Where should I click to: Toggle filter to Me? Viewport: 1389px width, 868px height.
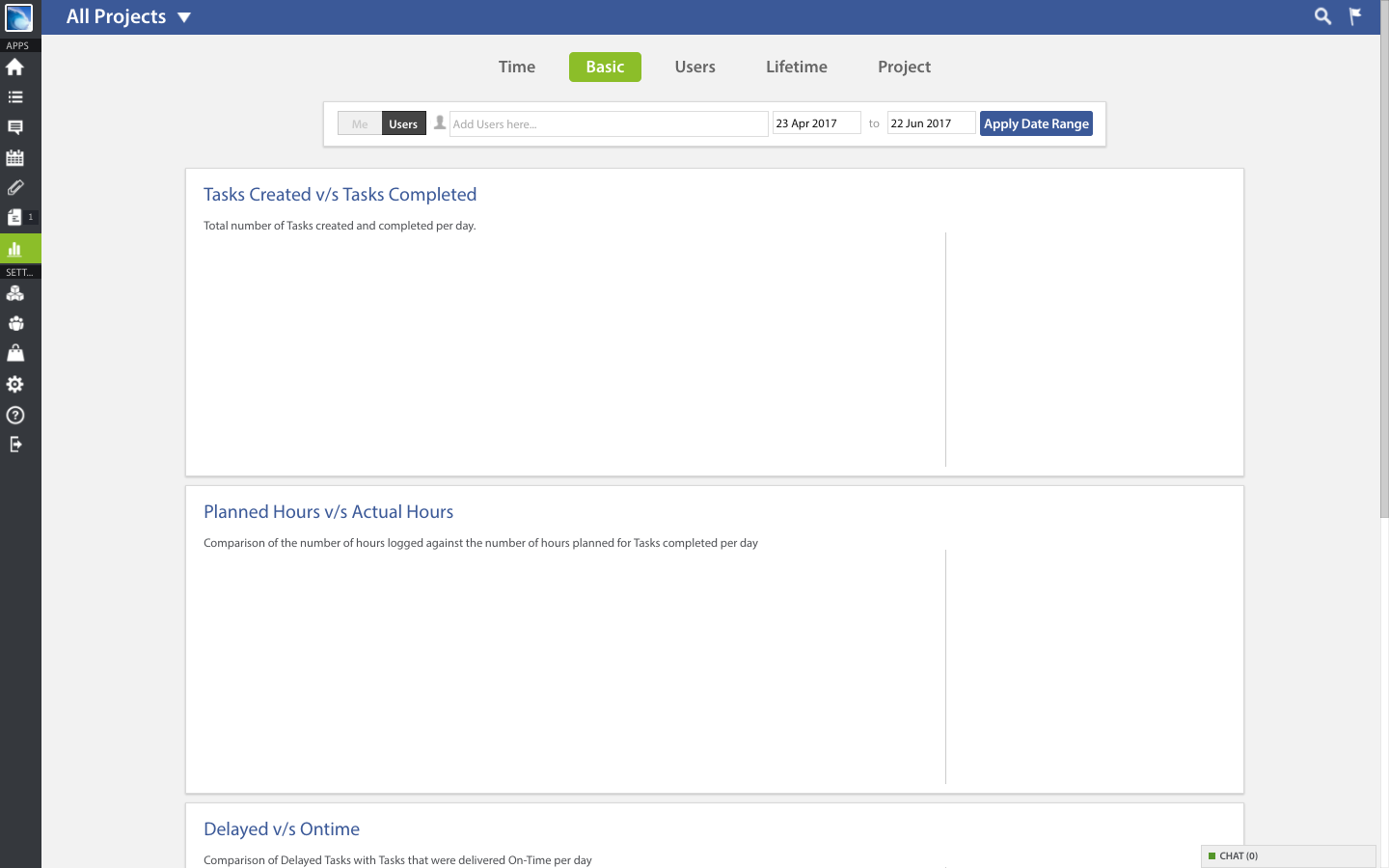360,123
